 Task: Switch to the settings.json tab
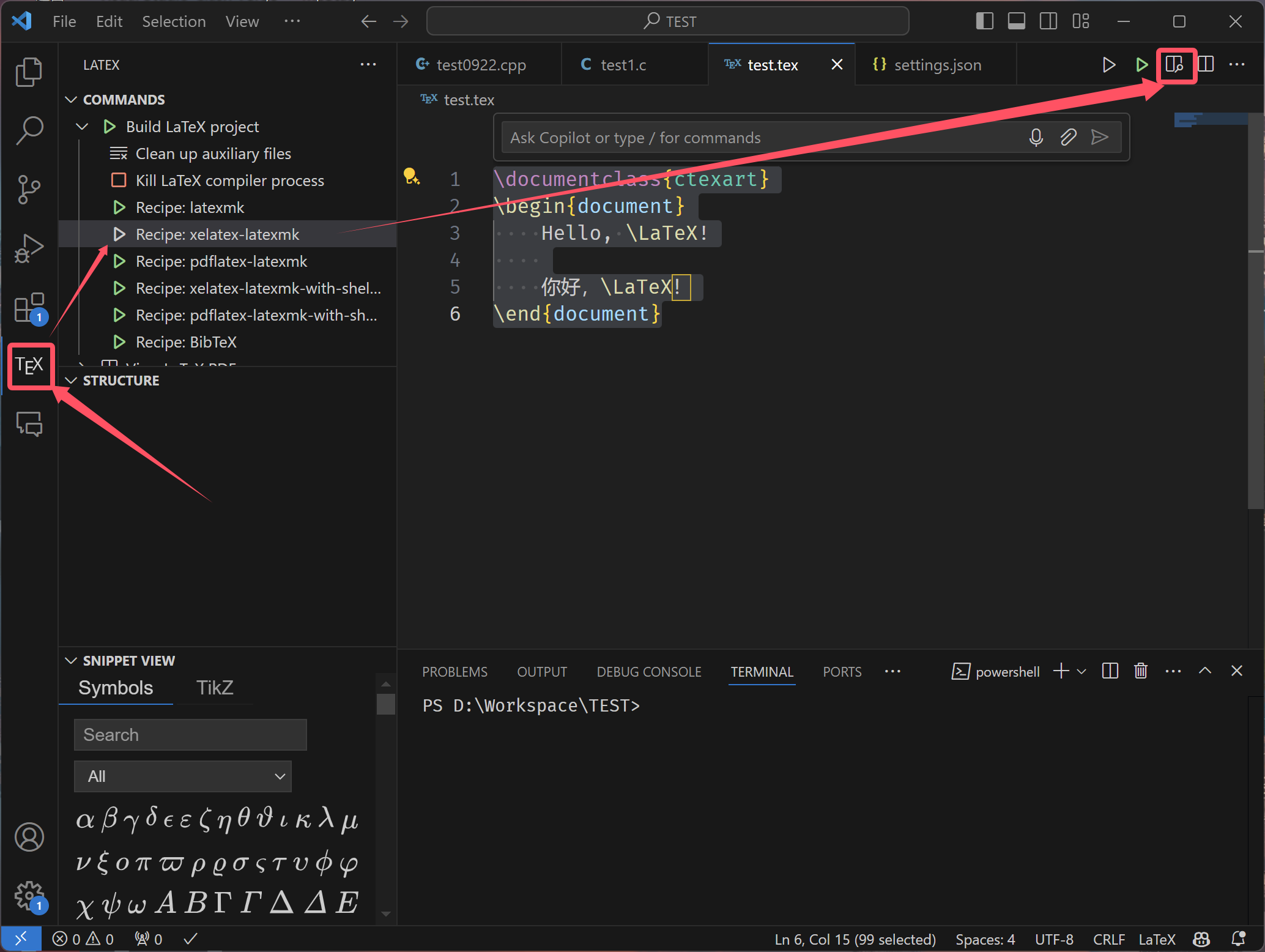pyautogui.click(x=936, y=64)
